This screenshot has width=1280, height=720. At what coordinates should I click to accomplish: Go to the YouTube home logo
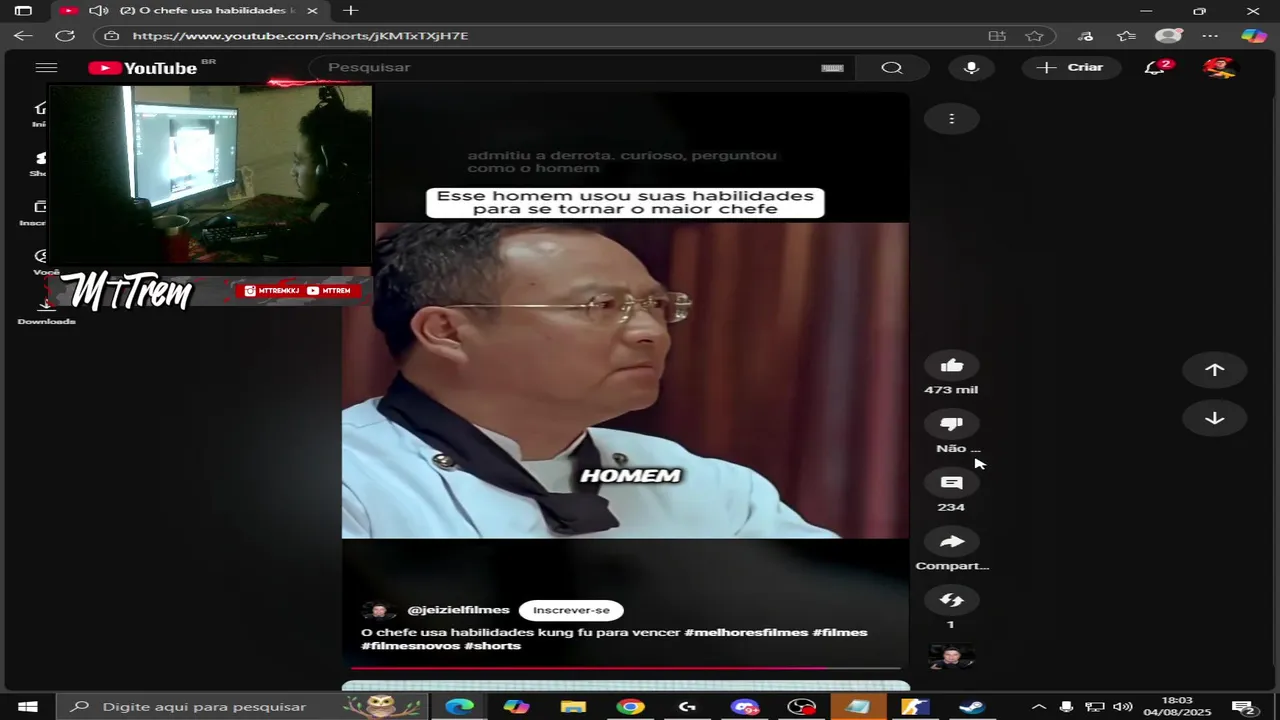point(143,68)
